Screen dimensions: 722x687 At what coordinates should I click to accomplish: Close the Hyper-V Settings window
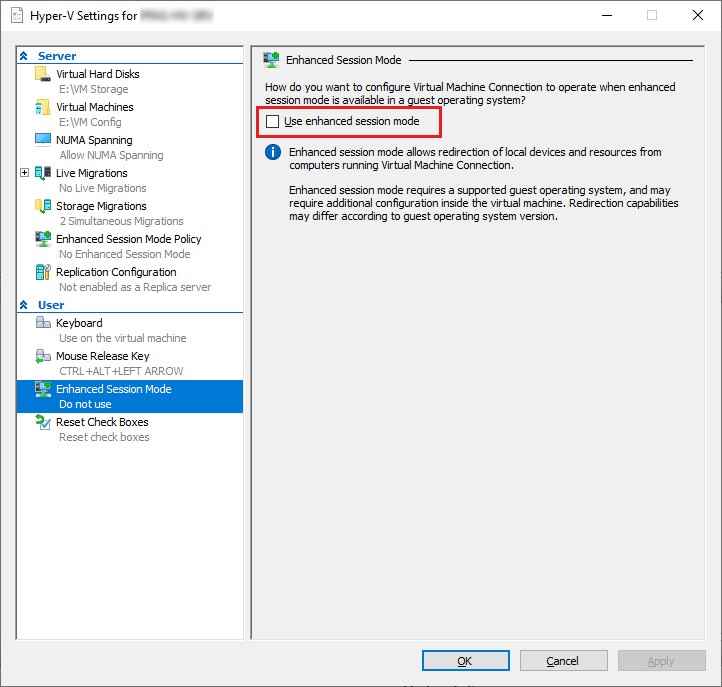tap(698, 15)
